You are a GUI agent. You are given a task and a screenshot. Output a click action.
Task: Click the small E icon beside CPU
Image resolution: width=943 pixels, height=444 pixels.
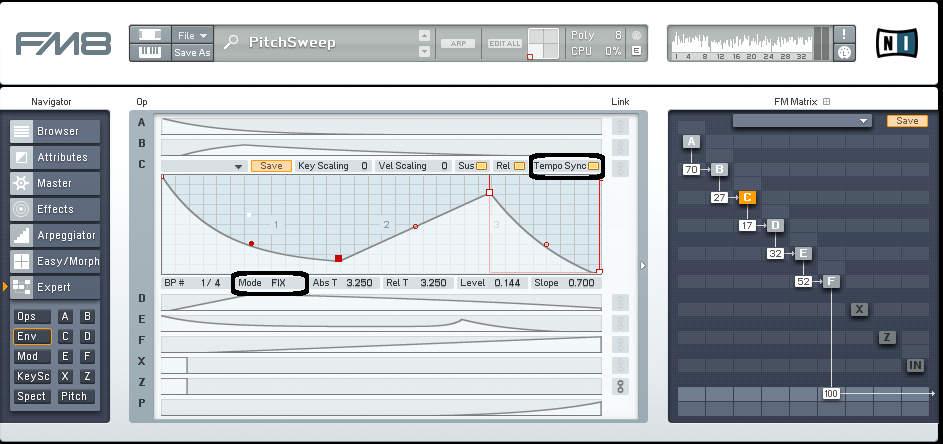[636, 51]
